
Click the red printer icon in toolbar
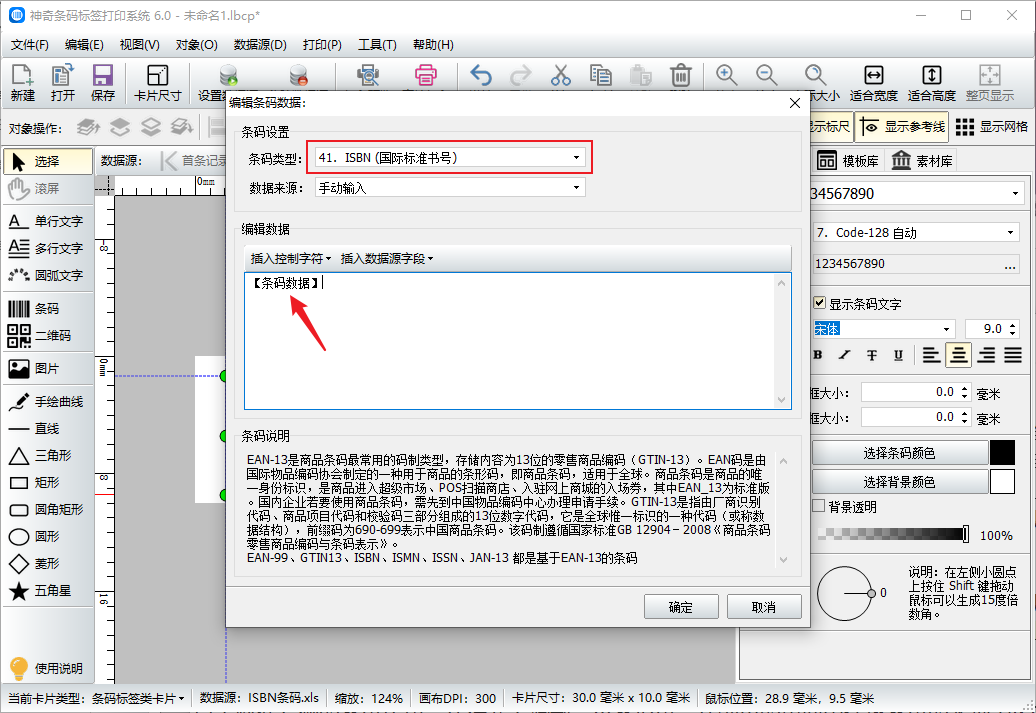pos(426,75)
